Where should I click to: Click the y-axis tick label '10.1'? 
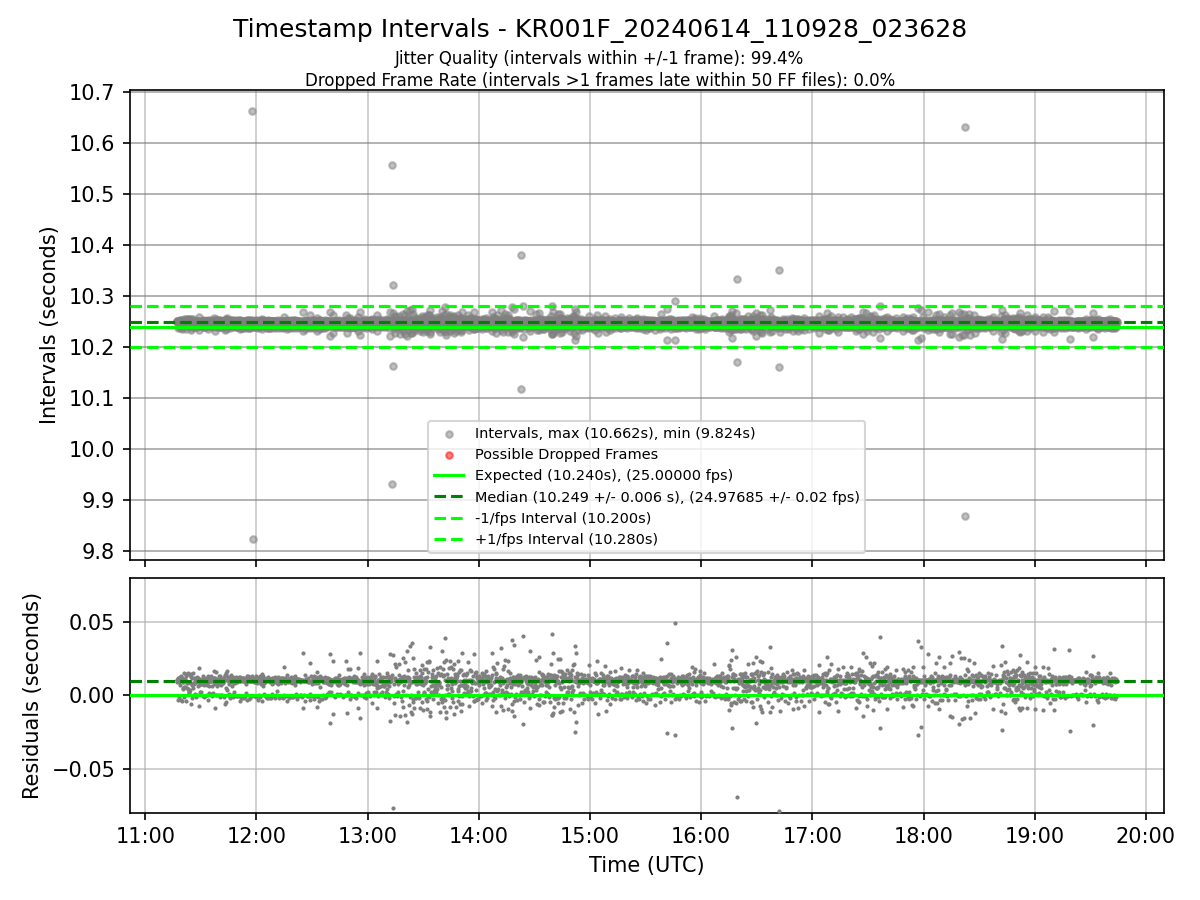[94, 398]
